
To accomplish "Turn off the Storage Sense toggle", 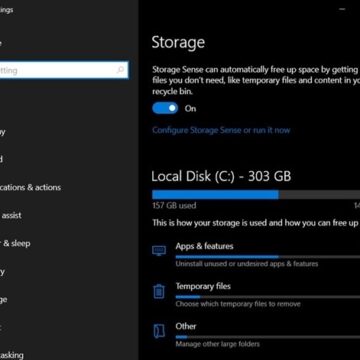I will point(165,108).
